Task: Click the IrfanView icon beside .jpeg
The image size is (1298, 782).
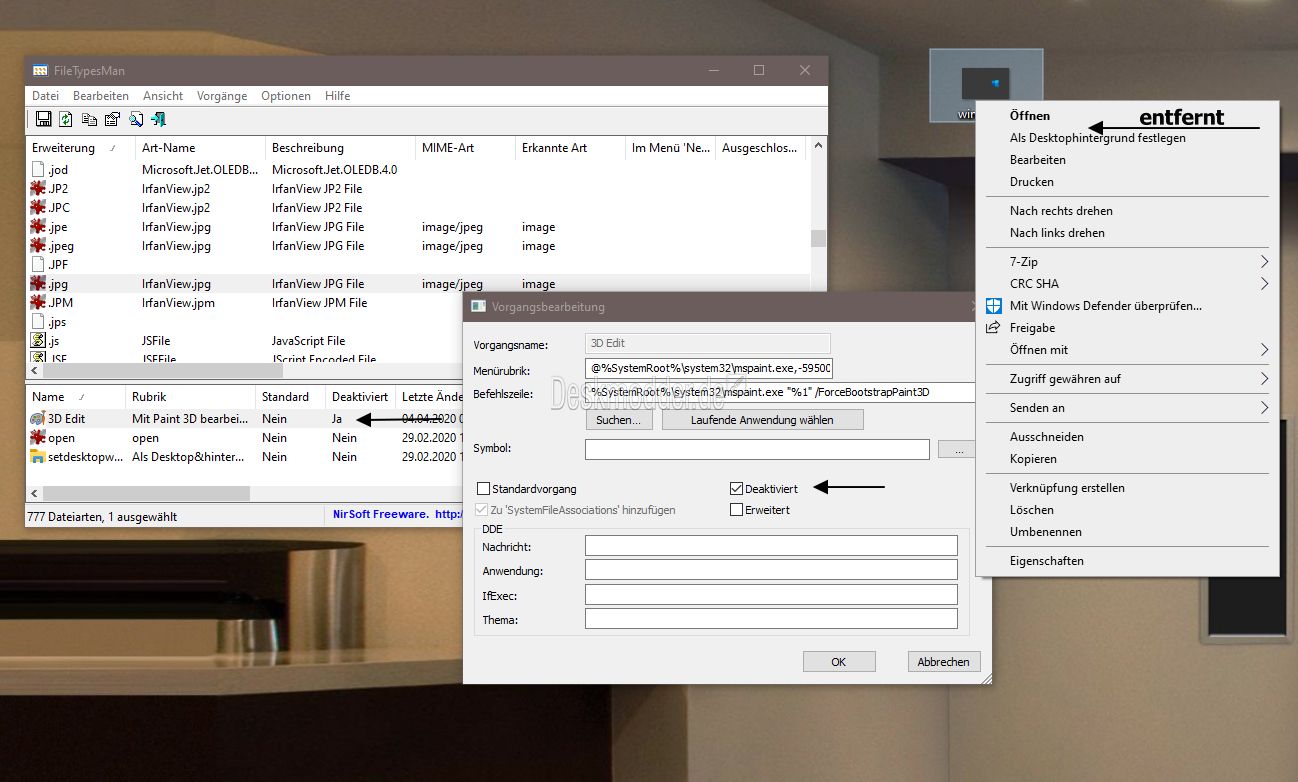Action: pyautogui.click(x=38, y=245)
